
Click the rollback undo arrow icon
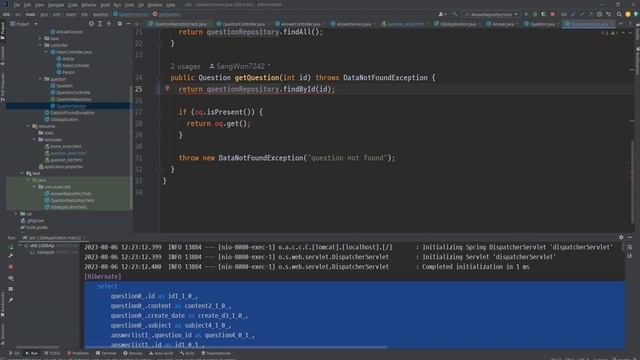pyautogui.click(x=608, y=14)
